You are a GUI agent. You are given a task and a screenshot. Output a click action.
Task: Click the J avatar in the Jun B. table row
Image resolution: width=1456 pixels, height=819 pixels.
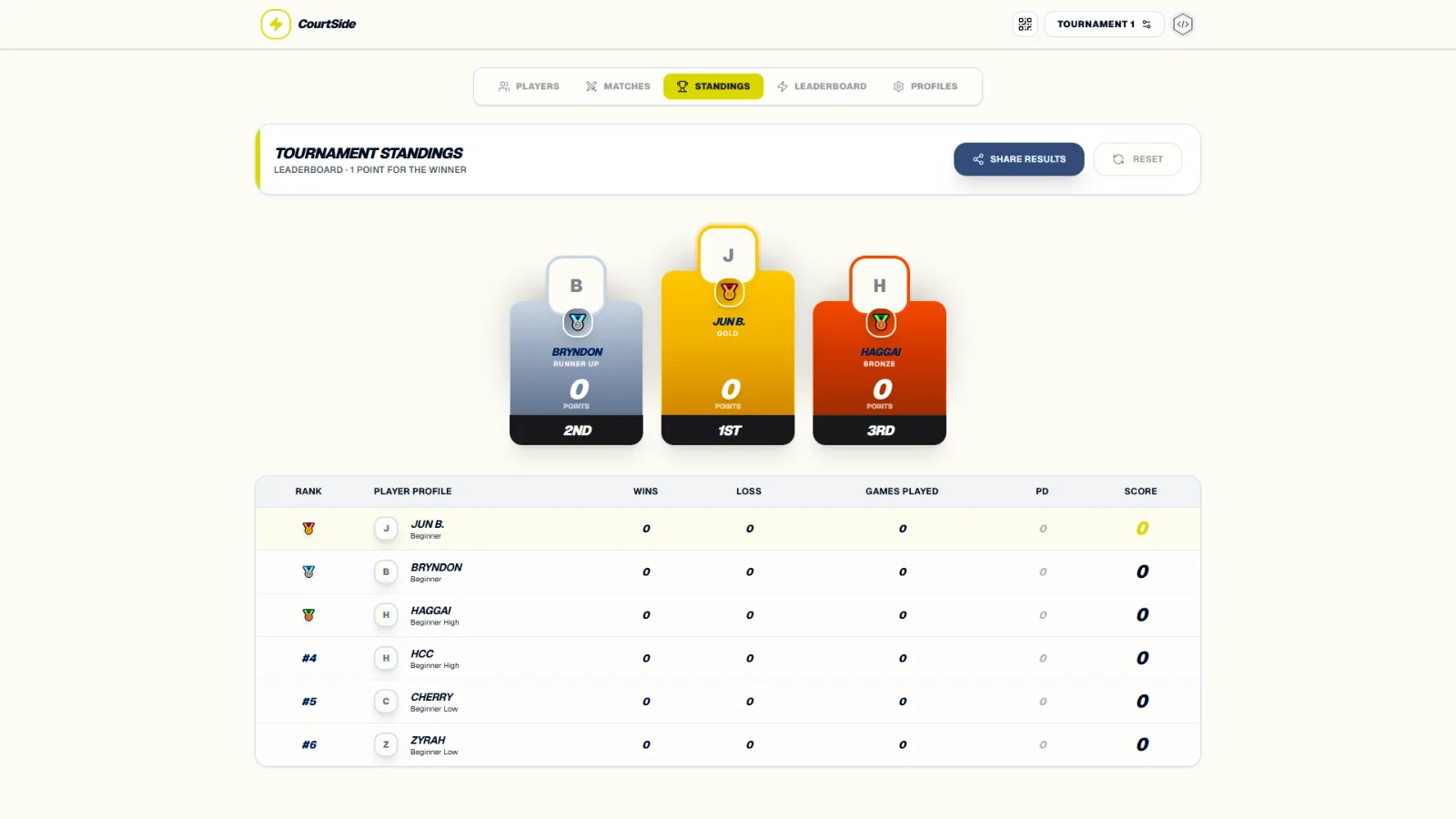pos(386,529)
